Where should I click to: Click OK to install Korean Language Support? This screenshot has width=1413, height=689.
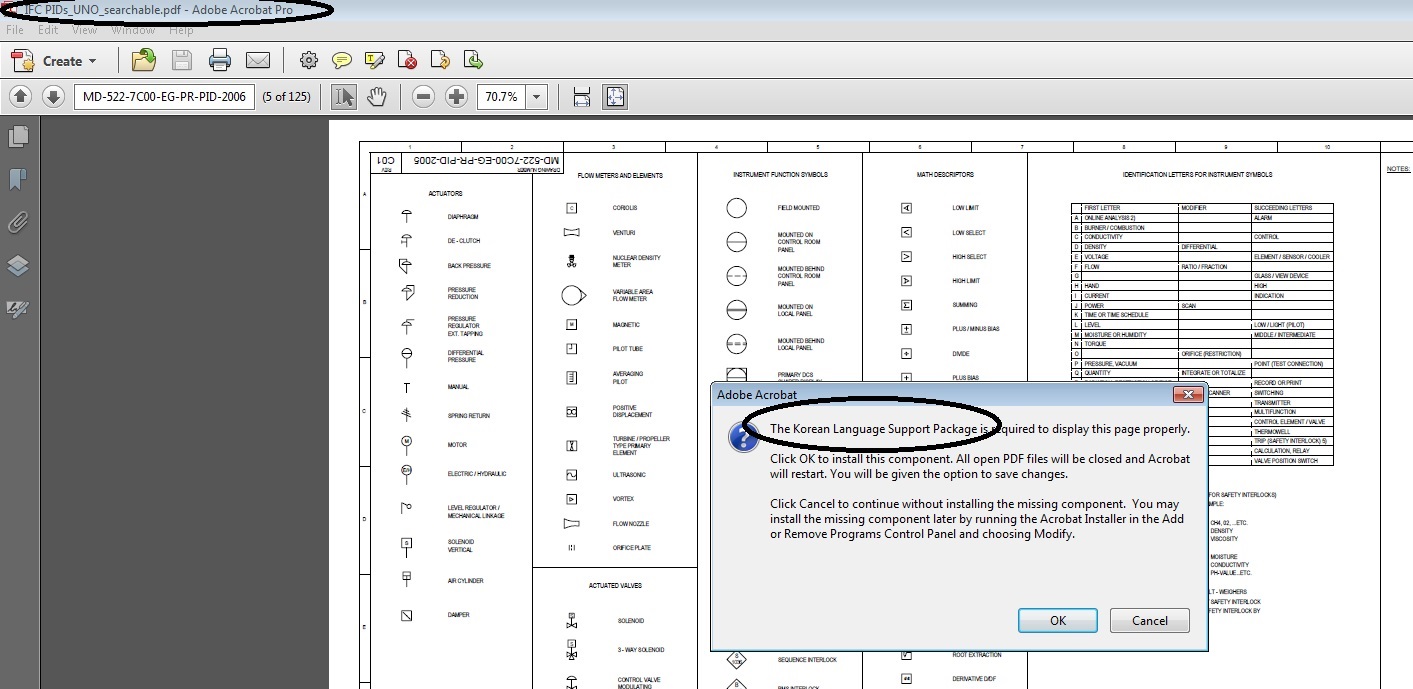coord(1057,620)
